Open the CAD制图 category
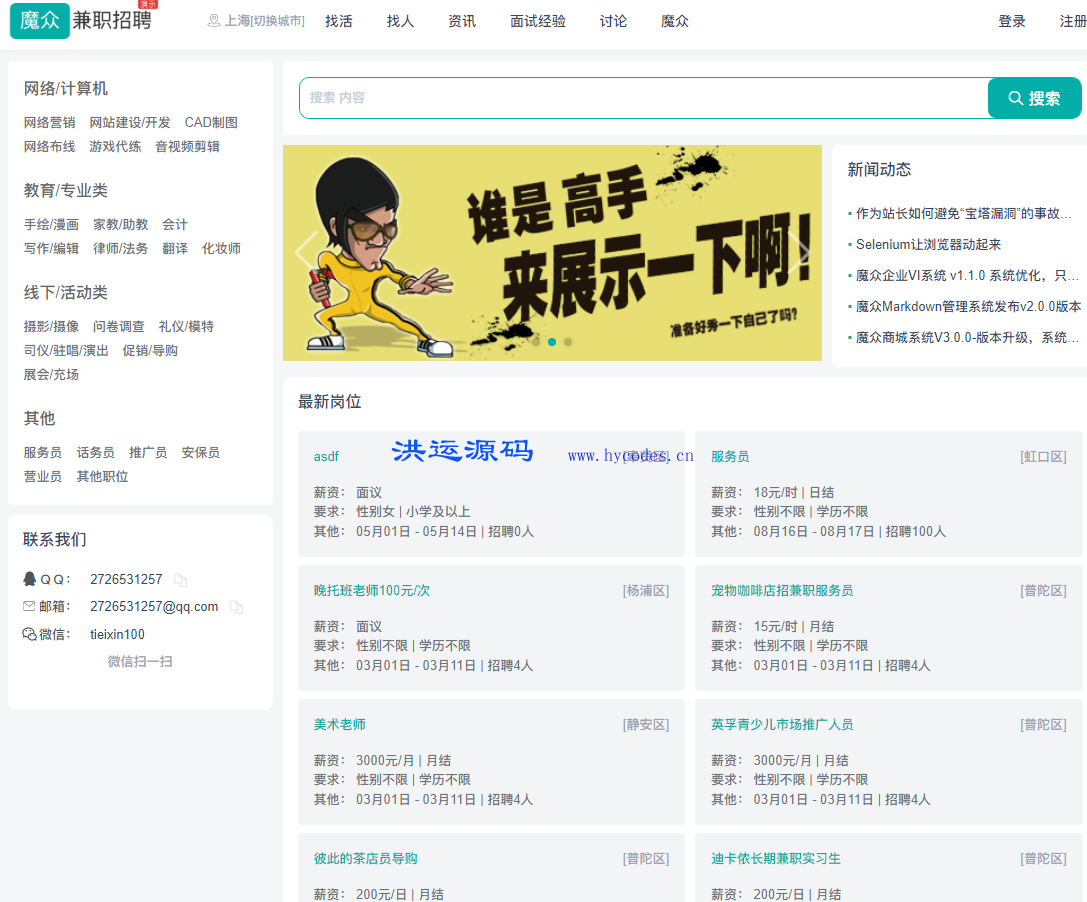Screen dimensions: 1087x902 [211, 123]
